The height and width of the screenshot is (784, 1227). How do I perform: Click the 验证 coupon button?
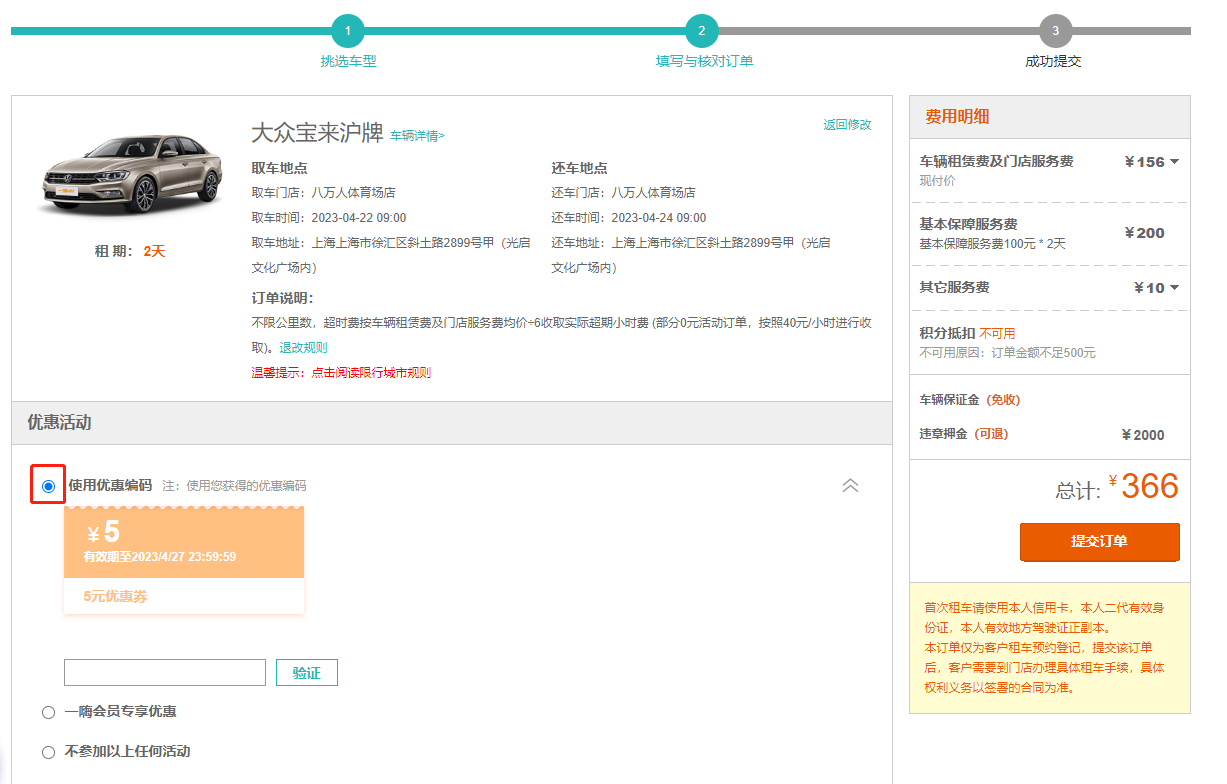(x=307, y=673)
